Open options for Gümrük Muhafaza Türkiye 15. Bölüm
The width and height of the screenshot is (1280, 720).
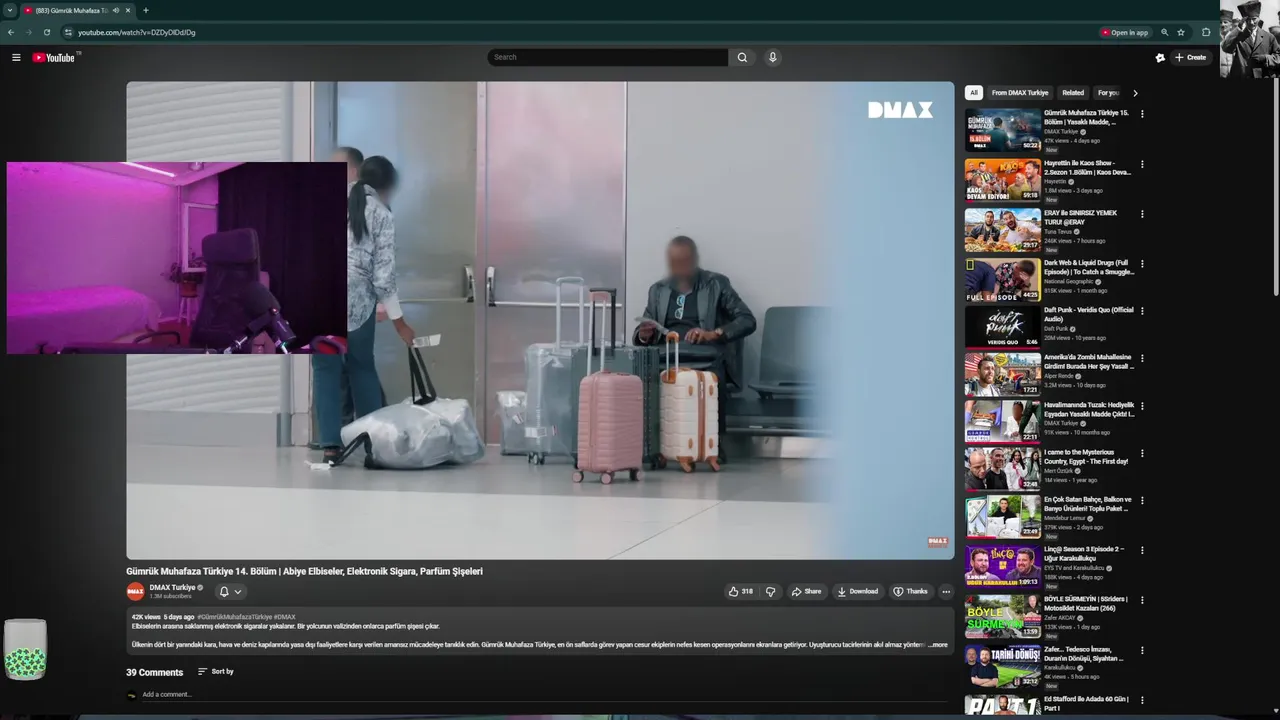pyautogui.click(x=1142, y=114)
